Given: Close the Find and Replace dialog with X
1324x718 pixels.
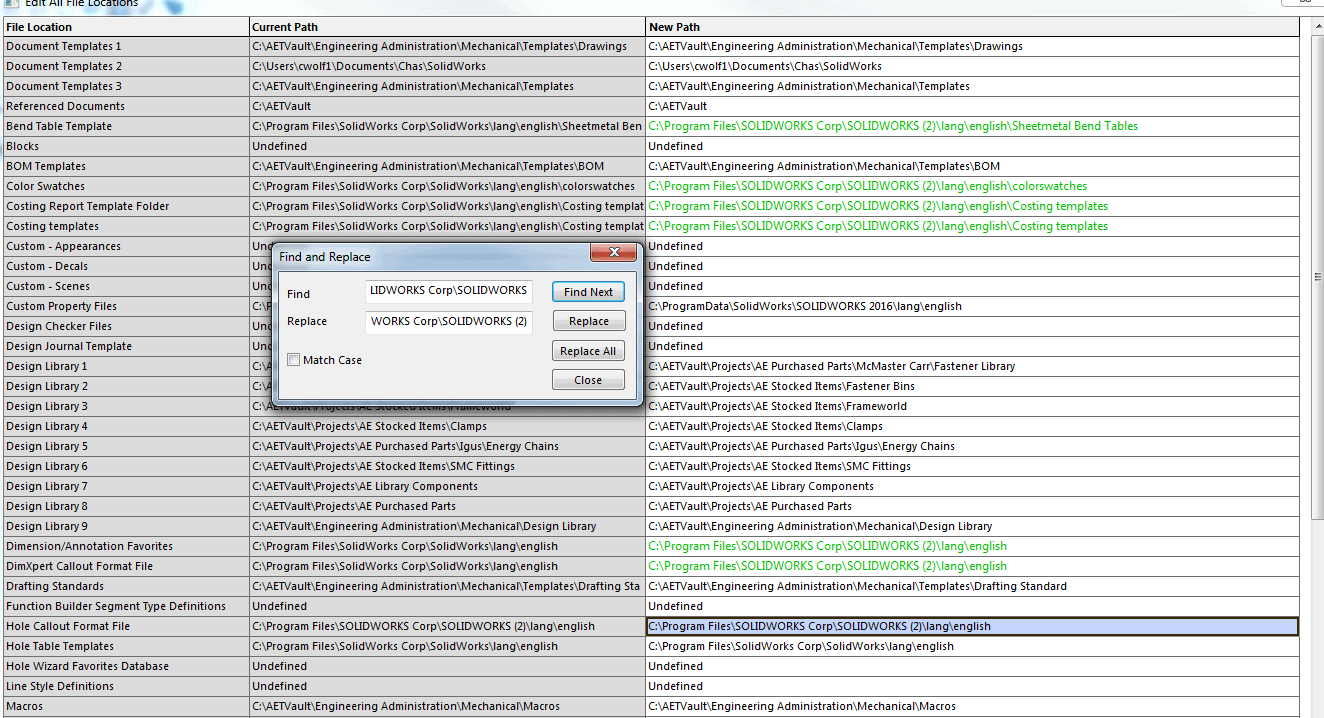Looking at the screenshot, I should point(614,254).
